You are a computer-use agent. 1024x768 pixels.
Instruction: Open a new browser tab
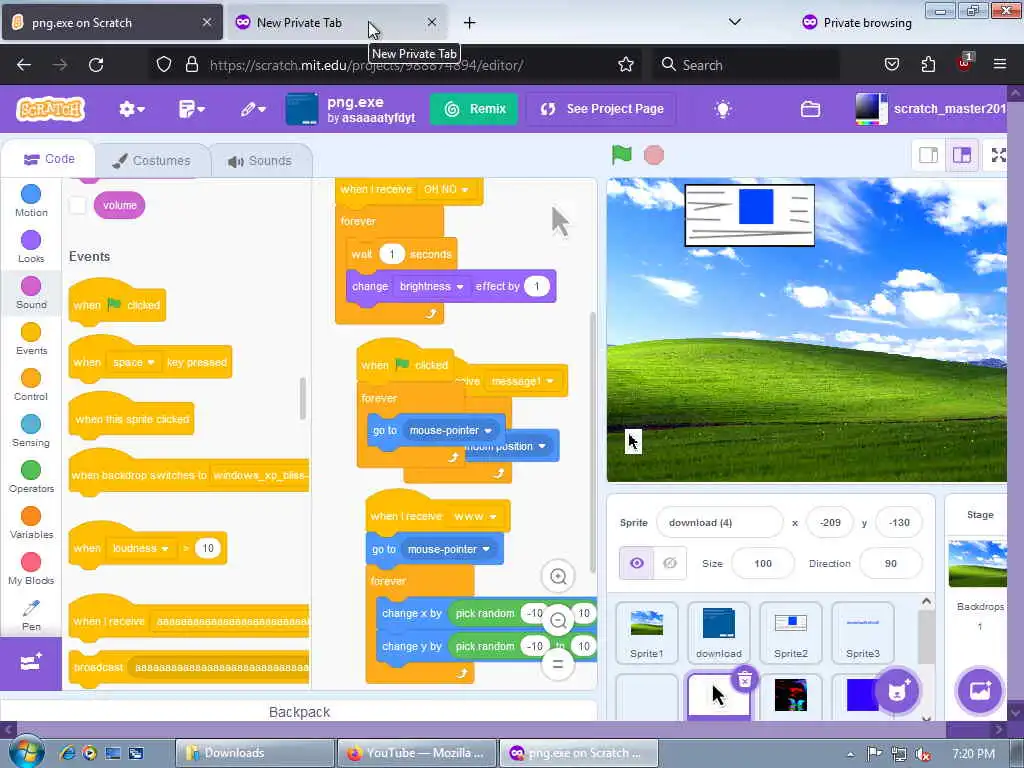470,23
